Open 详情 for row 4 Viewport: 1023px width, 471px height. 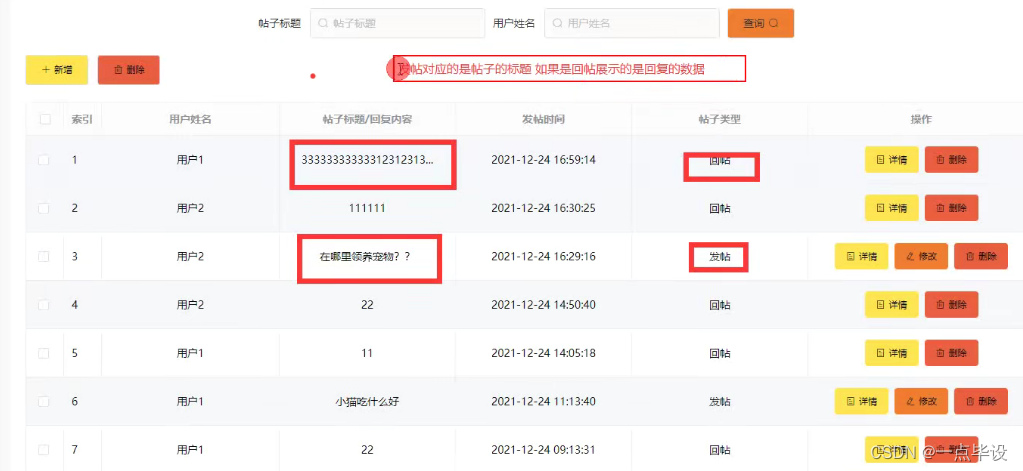coord(892,305)
